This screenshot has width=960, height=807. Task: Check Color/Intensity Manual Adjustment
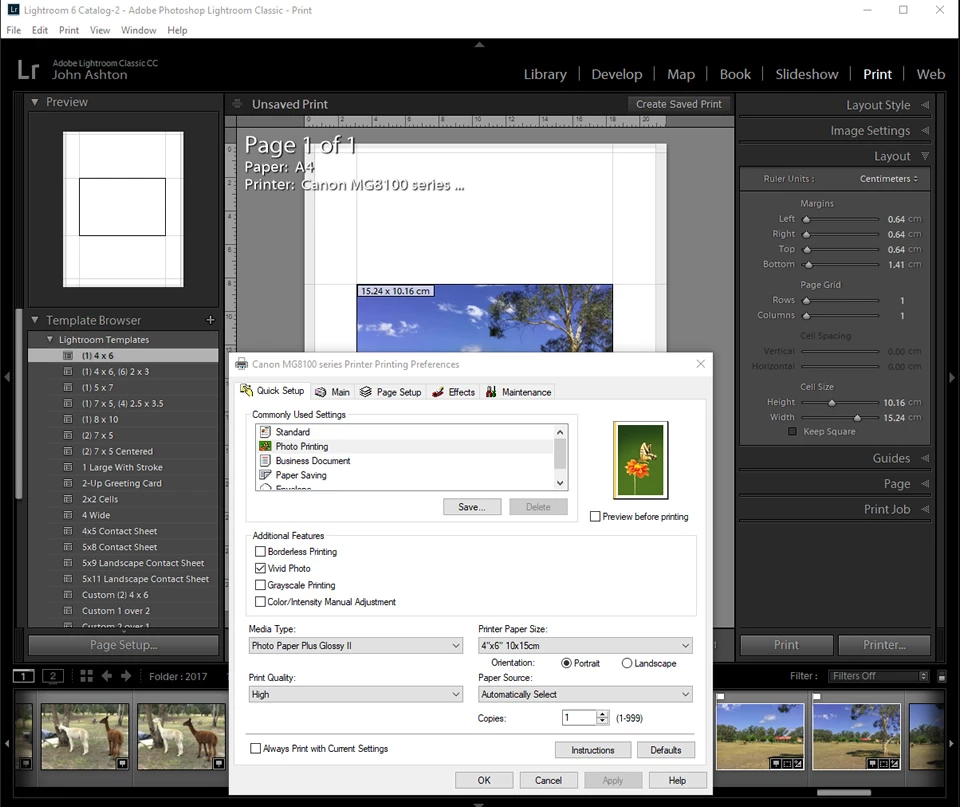(260, 602)
